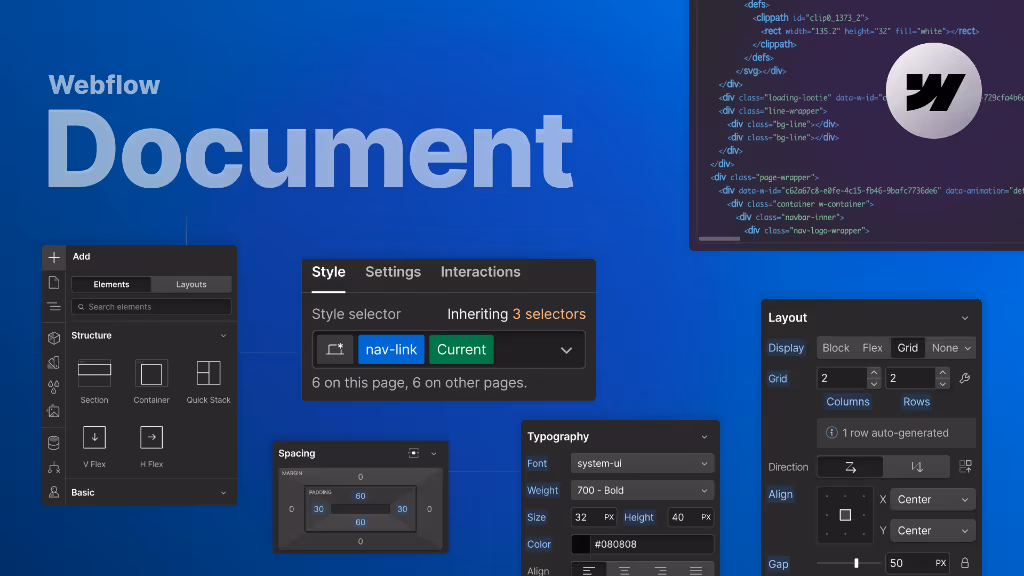Align text left

pyautogui.click(x=588, y=570)
